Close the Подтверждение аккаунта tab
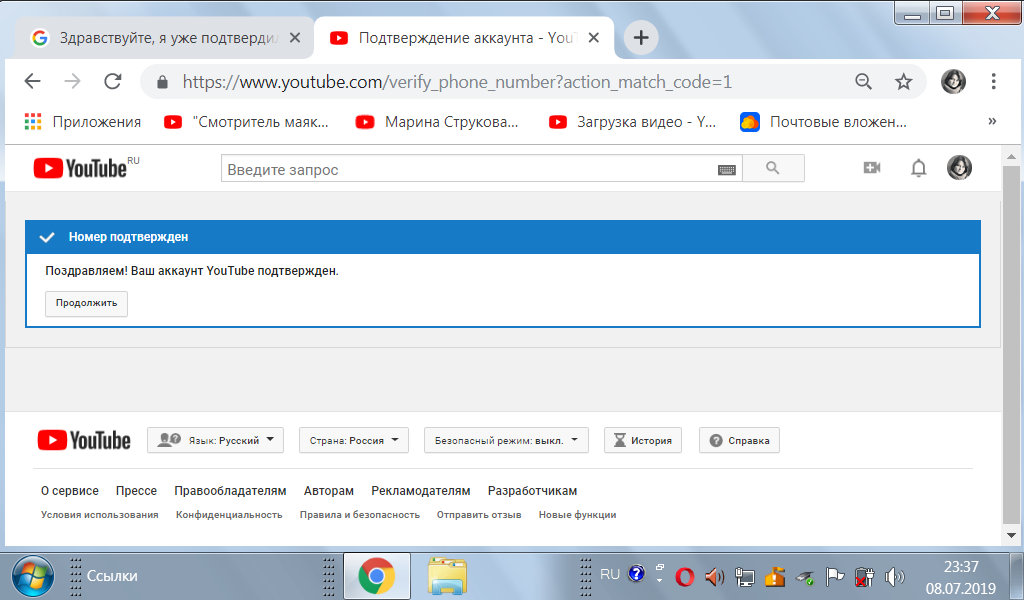The image size is (1024, 600). click(x=594, y=38)
